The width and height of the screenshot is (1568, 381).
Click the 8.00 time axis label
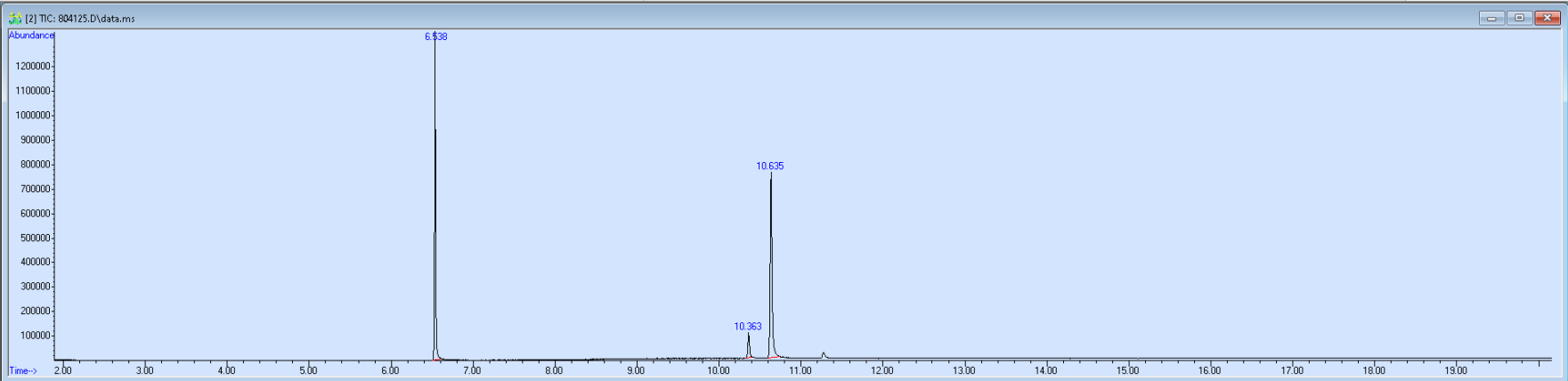[x=554, y=370]
